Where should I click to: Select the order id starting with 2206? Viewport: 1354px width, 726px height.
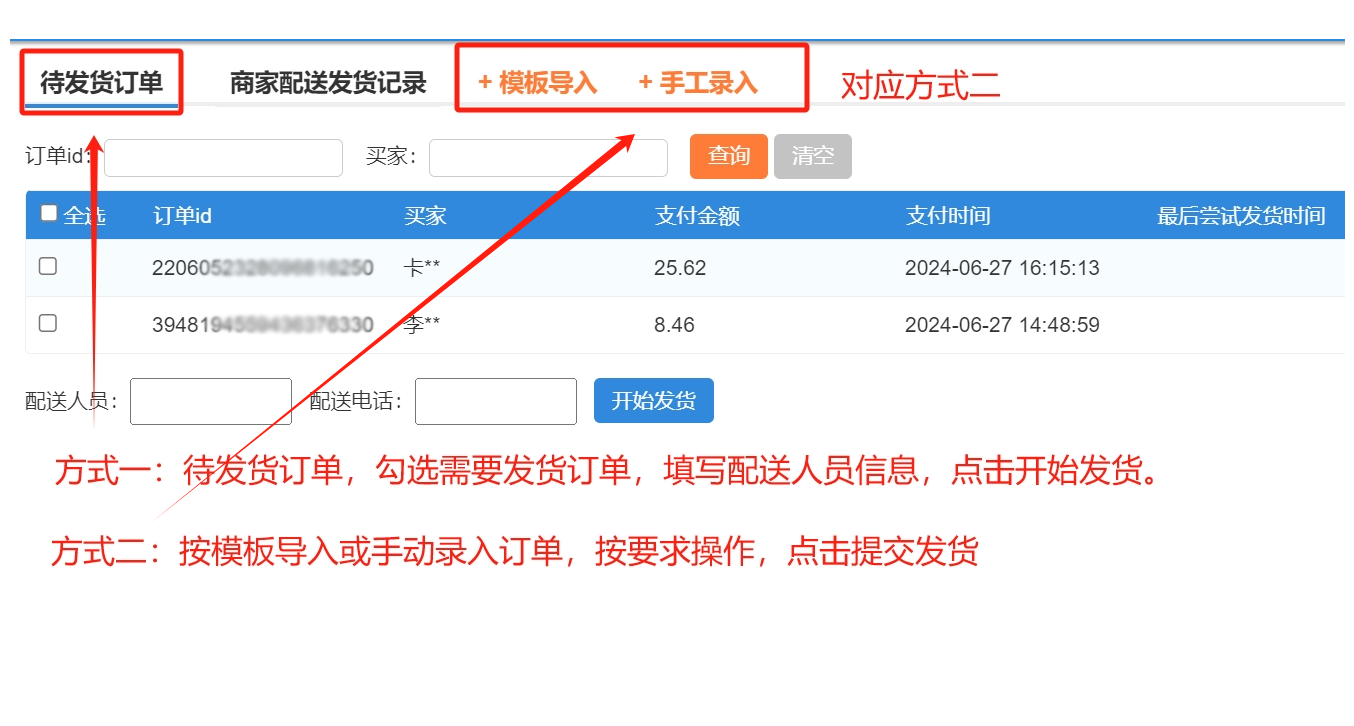[x=262, y=268]
